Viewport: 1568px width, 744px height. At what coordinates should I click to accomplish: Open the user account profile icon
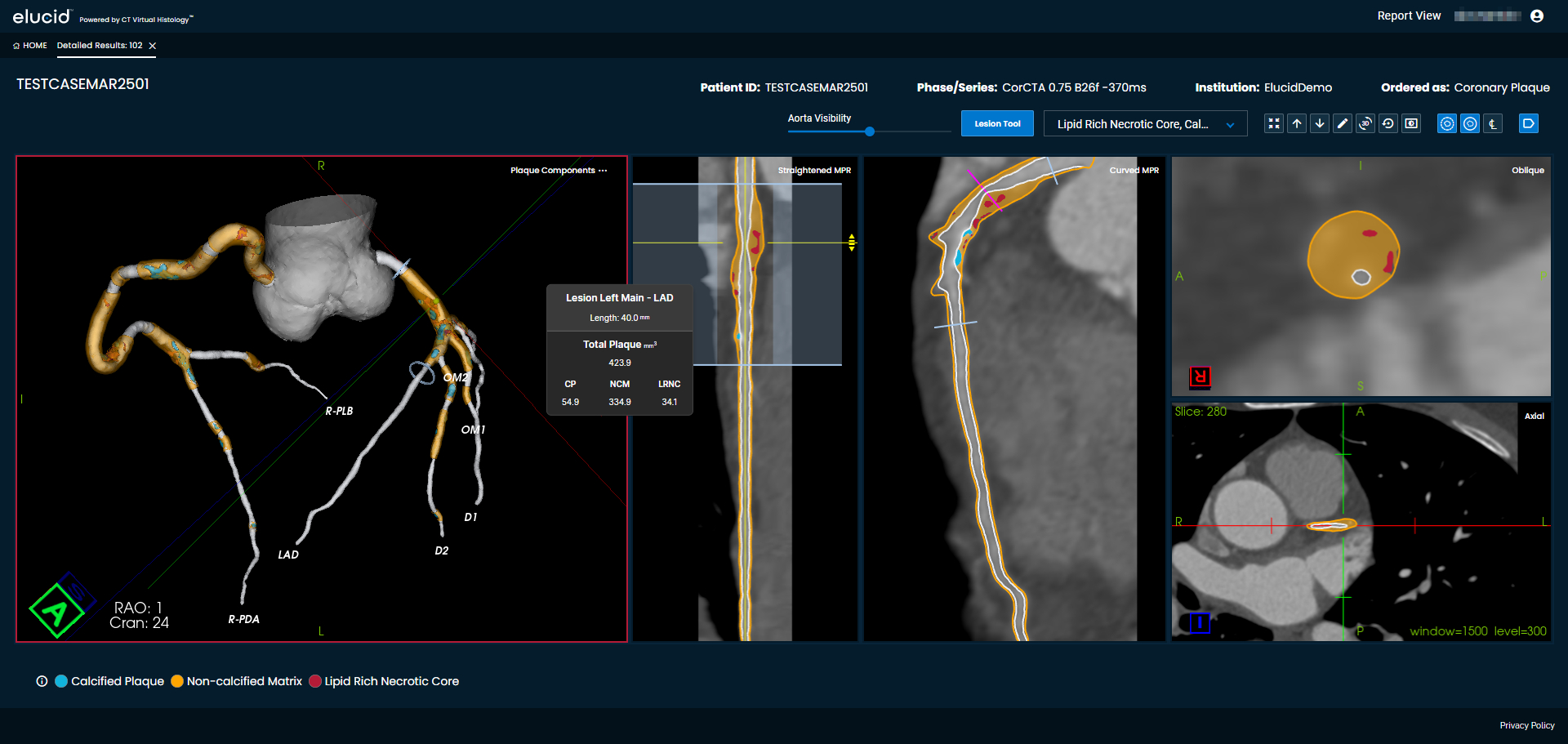[x=1537, y=16]
